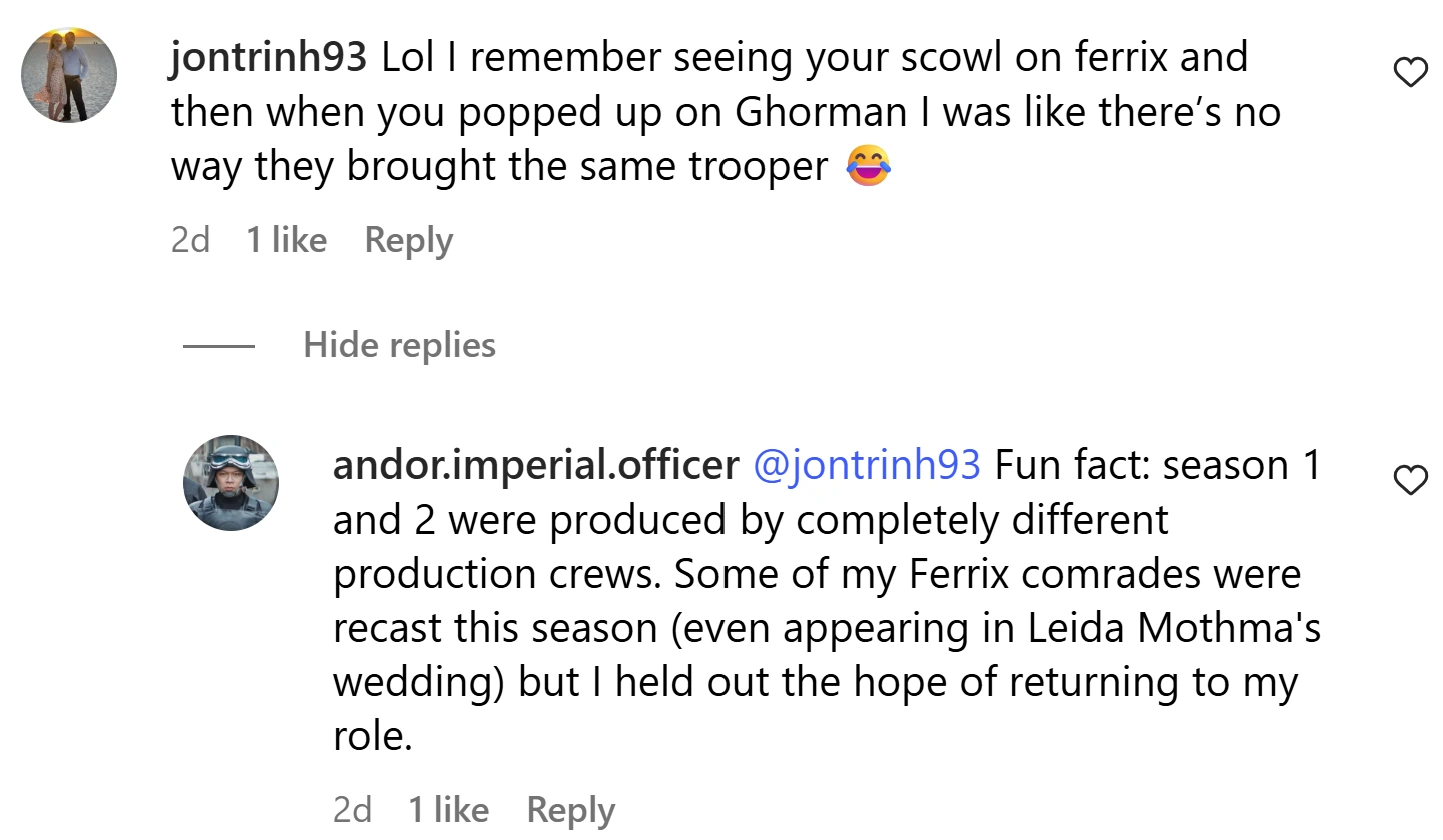The height and width of the screenshot is (840, 1443).
Task: Click the jontrinh93 username on the top comment
Action: pyautogui.click(x=269, y=58)
